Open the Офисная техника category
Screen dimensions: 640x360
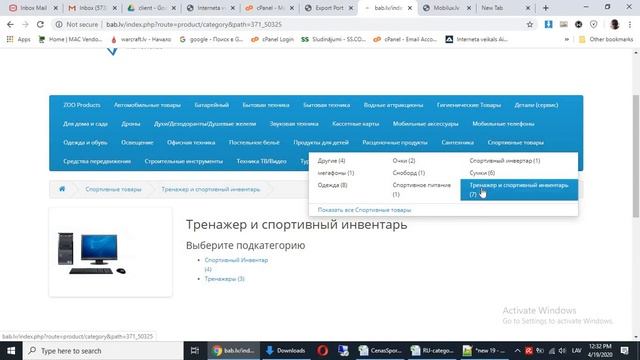191,142
